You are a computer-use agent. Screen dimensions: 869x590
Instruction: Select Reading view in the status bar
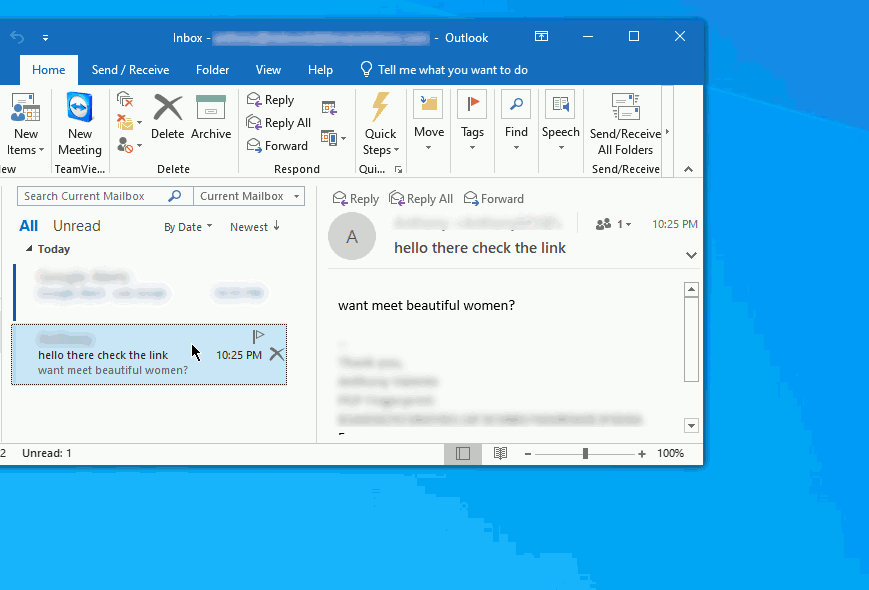click(500, 453)
